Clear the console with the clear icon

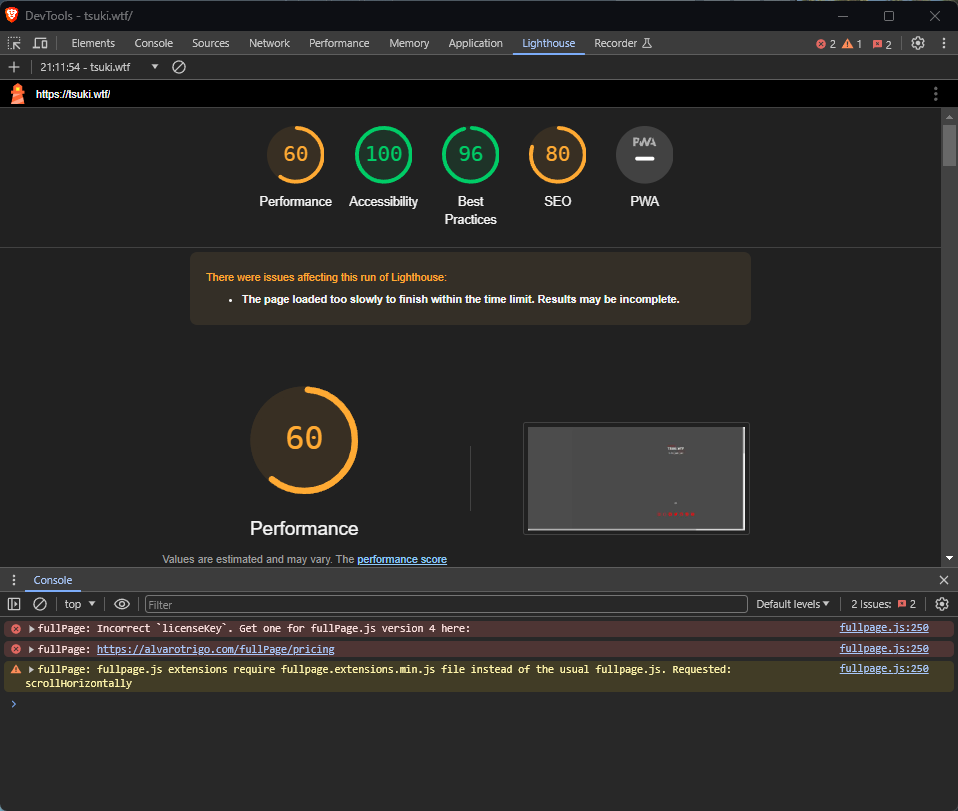pos(40,604)
